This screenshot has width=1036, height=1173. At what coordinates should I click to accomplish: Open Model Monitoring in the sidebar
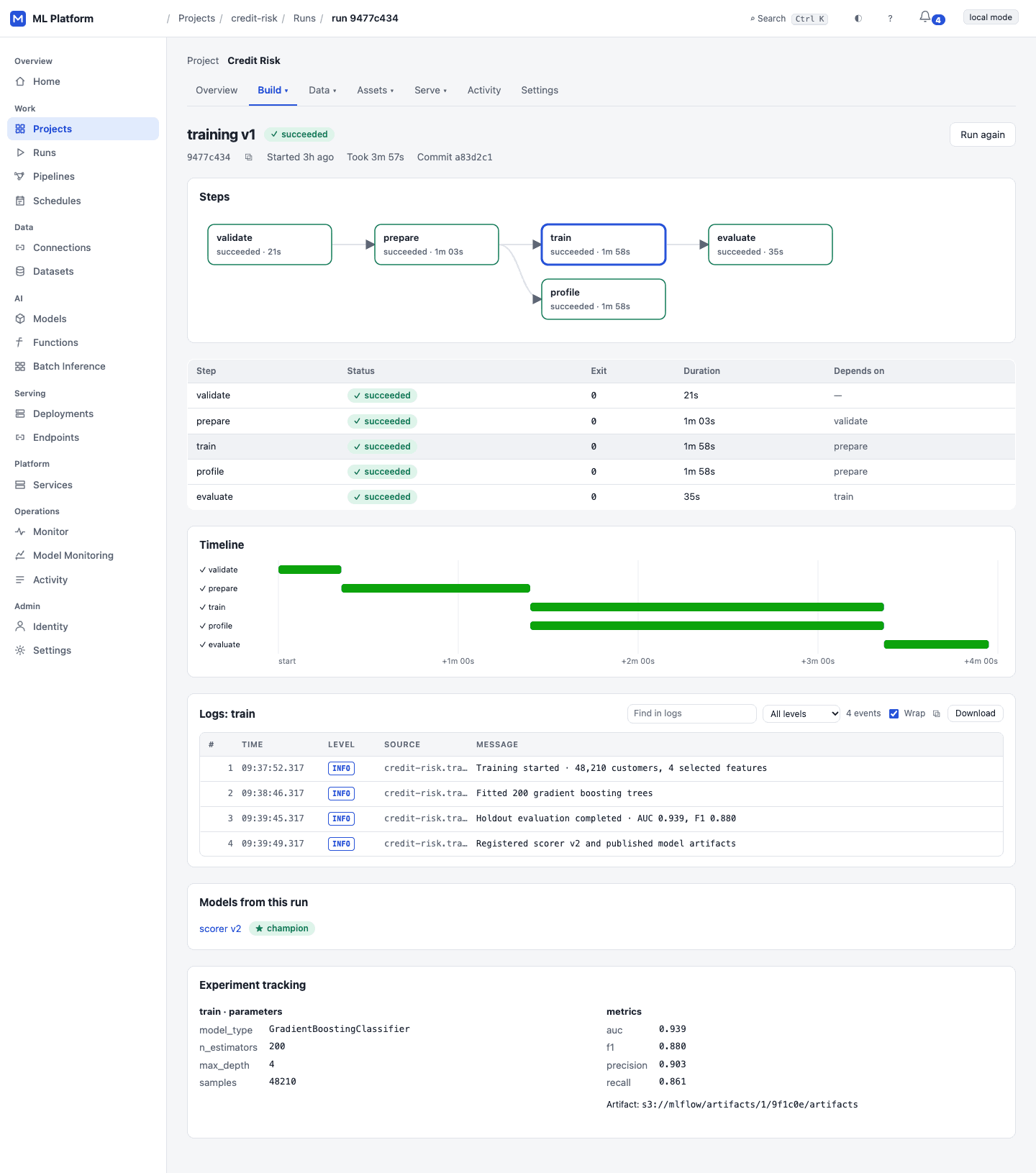point(83,555)
